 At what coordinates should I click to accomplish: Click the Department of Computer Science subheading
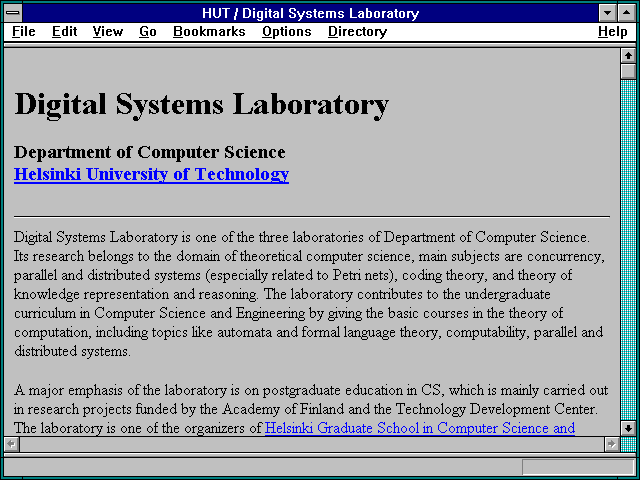coord(149,152)
